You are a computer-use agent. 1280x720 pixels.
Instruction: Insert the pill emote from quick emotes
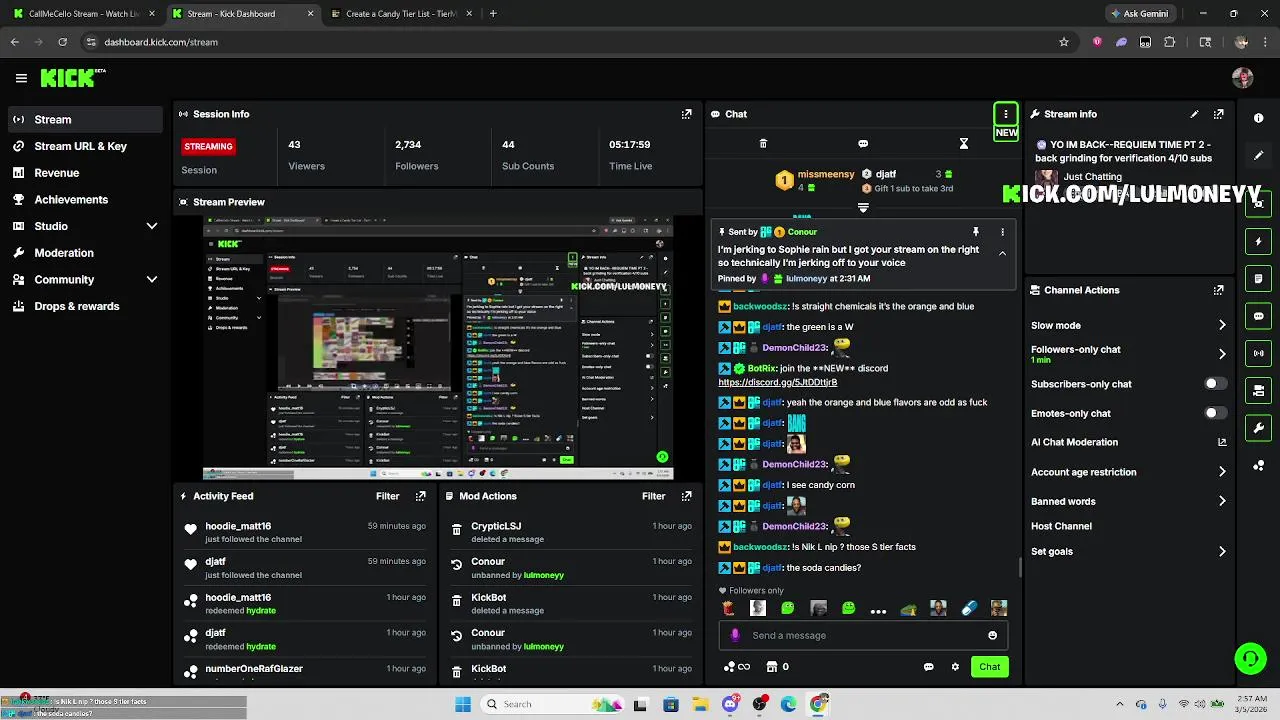969,608
